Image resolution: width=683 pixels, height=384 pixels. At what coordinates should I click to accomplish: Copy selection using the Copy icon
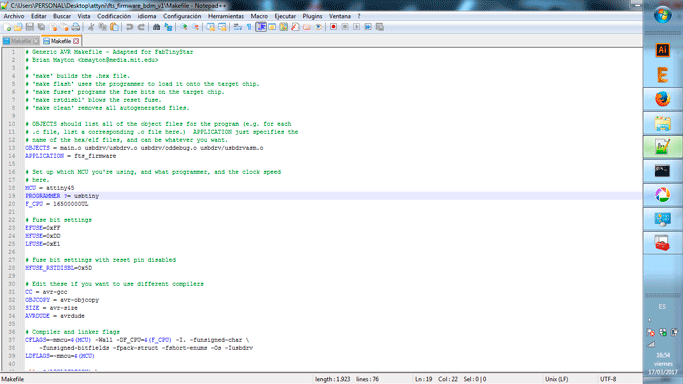(103, 27)
